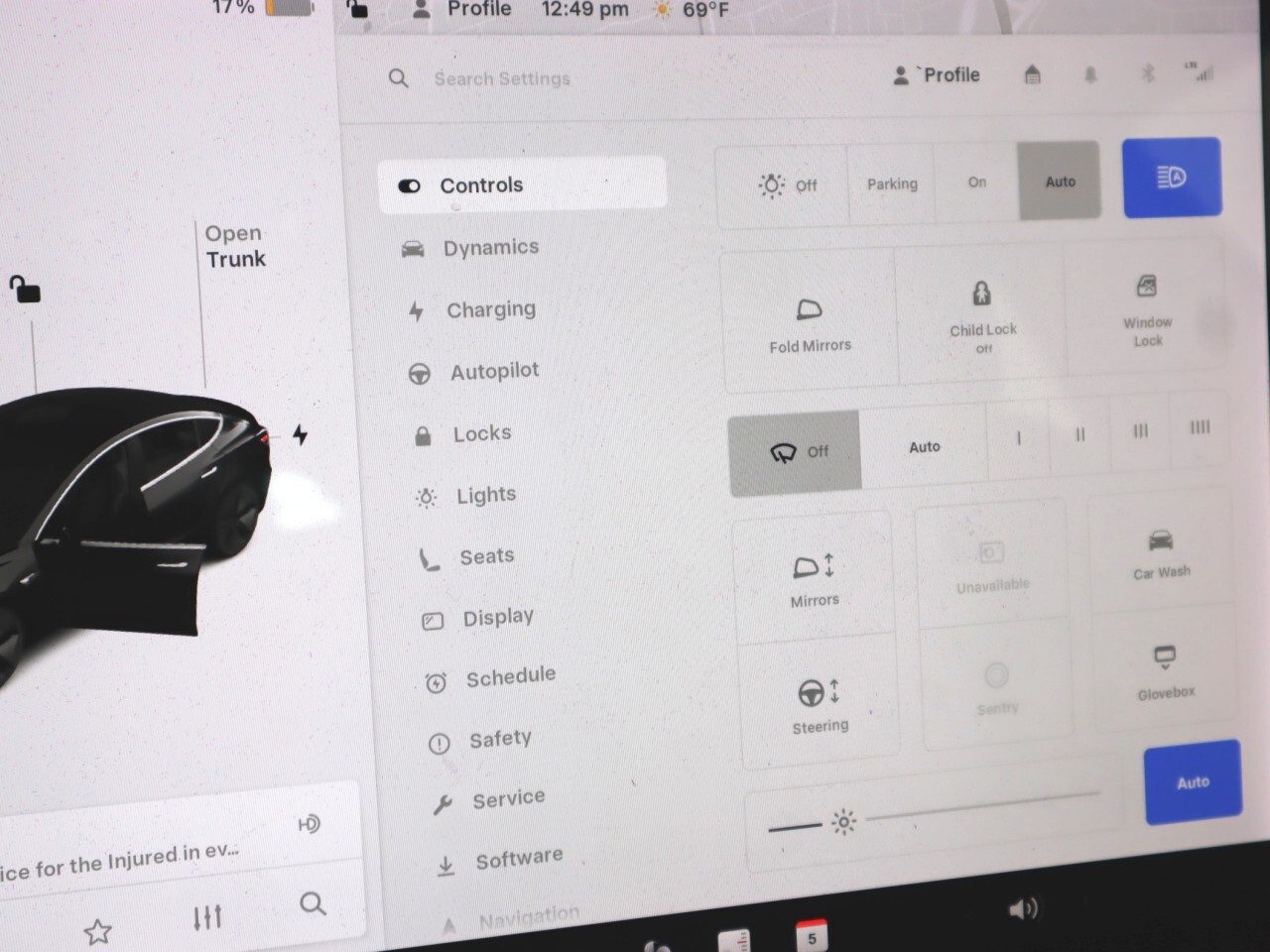Tap Open Trunk label
The image size is (1270, 952).
pyautogui.click(x=235, y=246)
